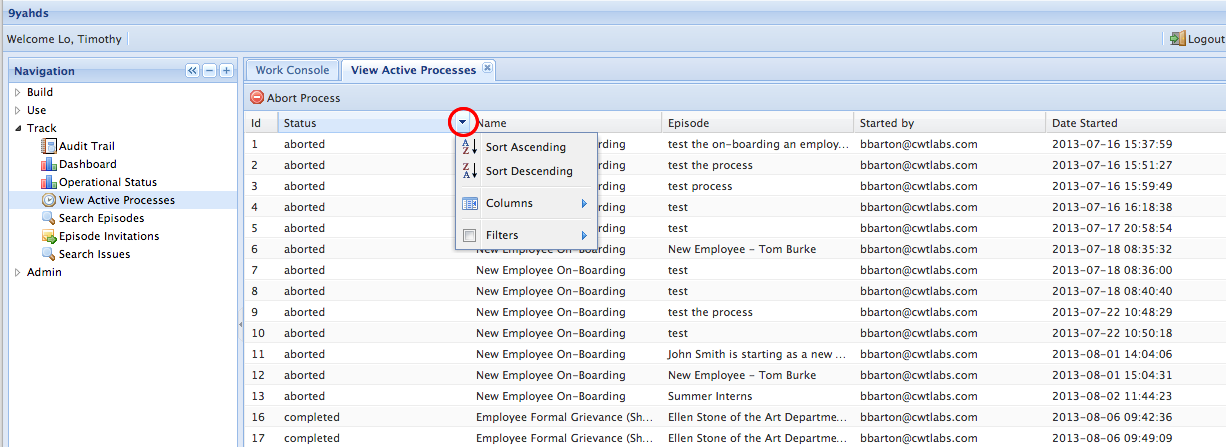
Task: Select row with episode 'test the on-boarding an employ...'
Action: [735, 144]
